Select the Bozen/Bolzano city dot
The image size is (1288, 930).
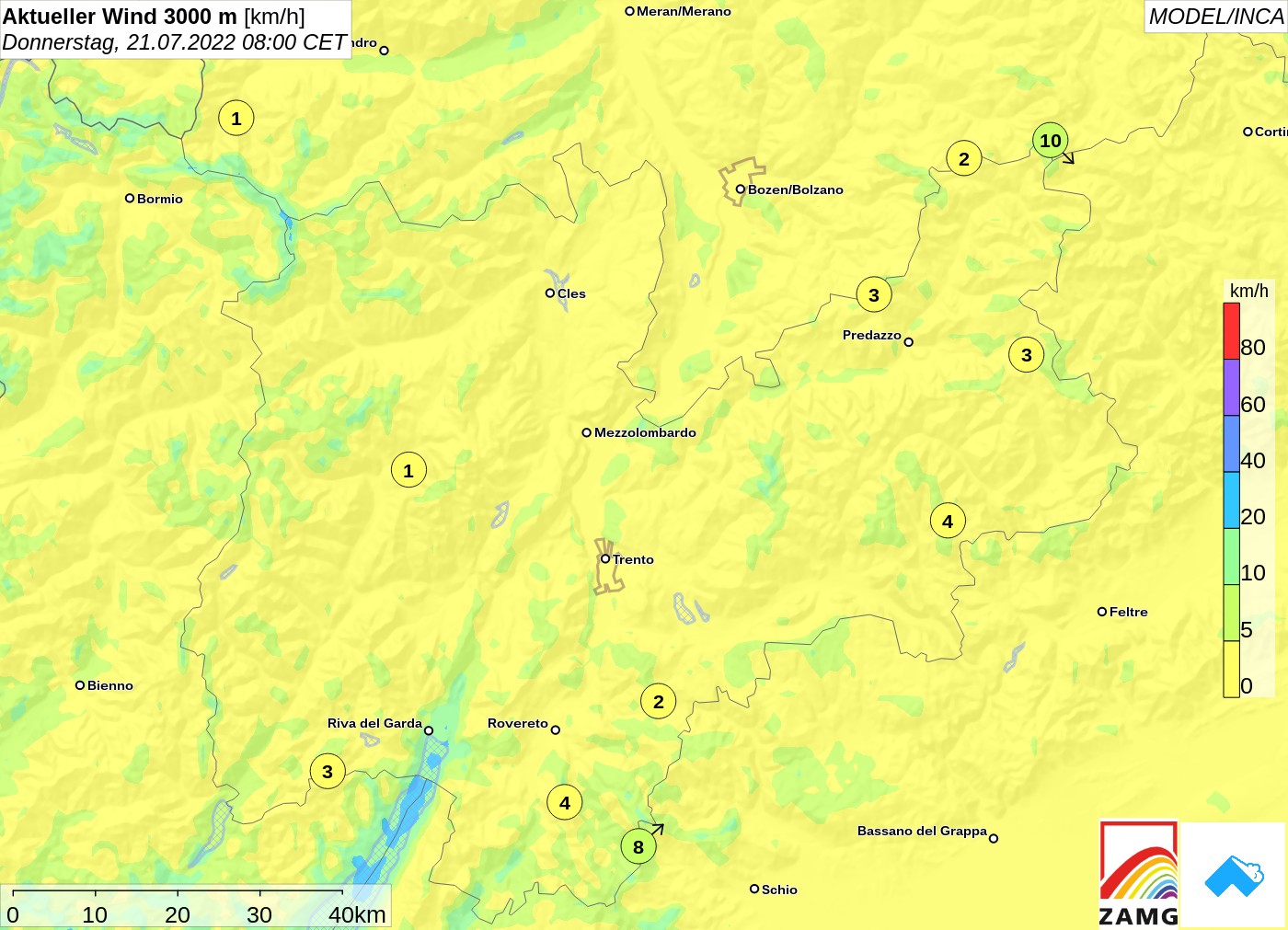coord(740,189)
